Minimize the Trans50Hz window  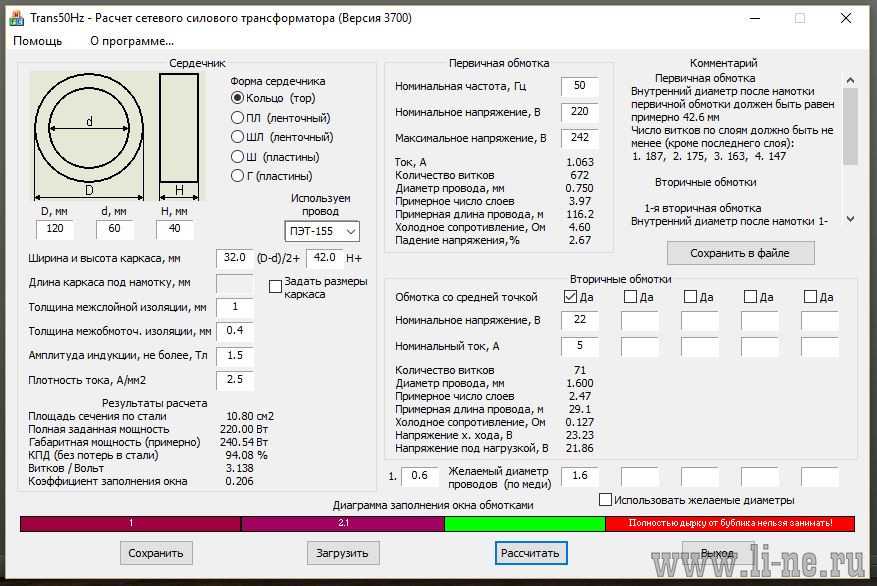tap(755, 18)
